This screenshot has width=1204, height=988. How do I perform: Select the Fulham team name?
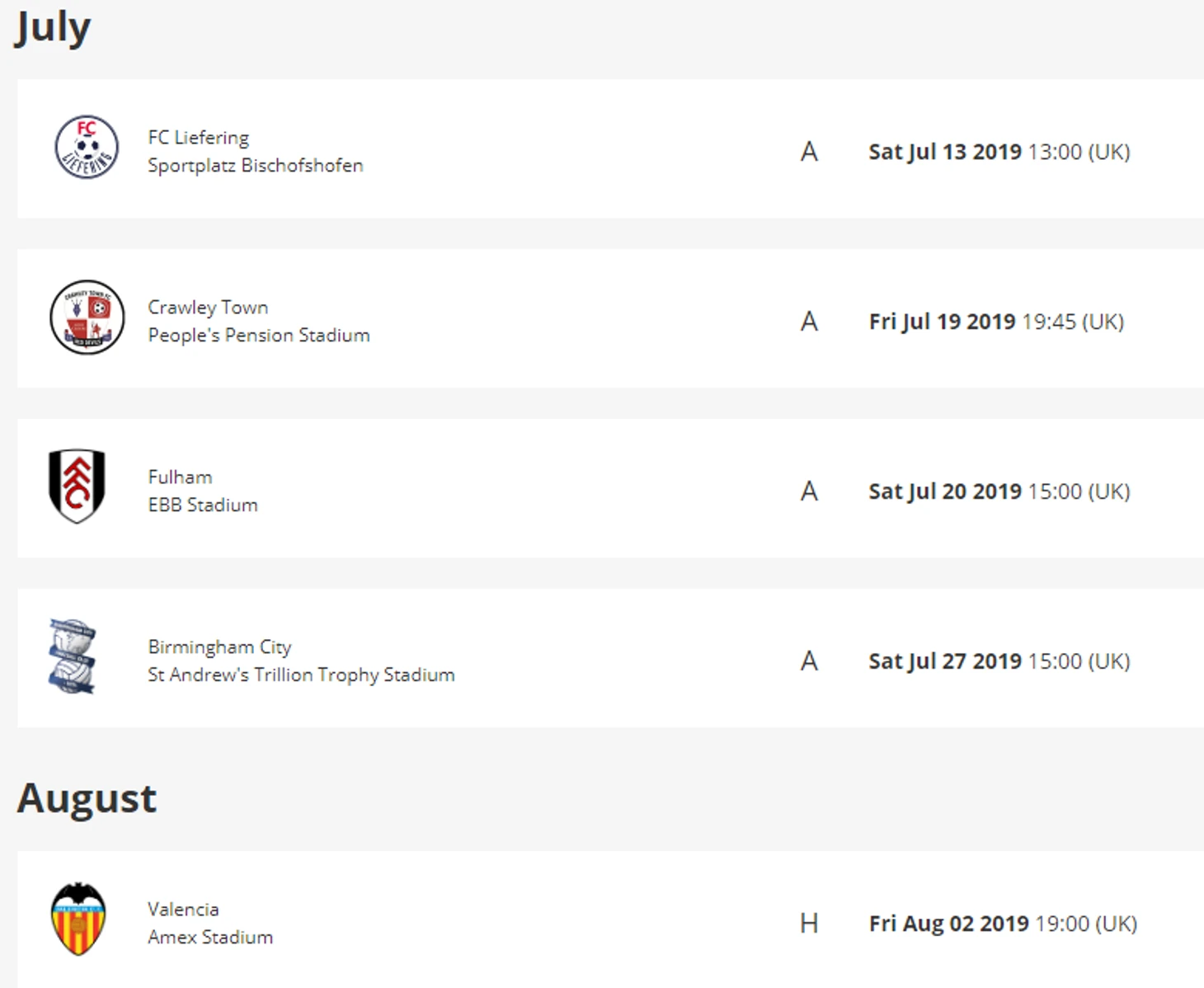pos(180,477)
